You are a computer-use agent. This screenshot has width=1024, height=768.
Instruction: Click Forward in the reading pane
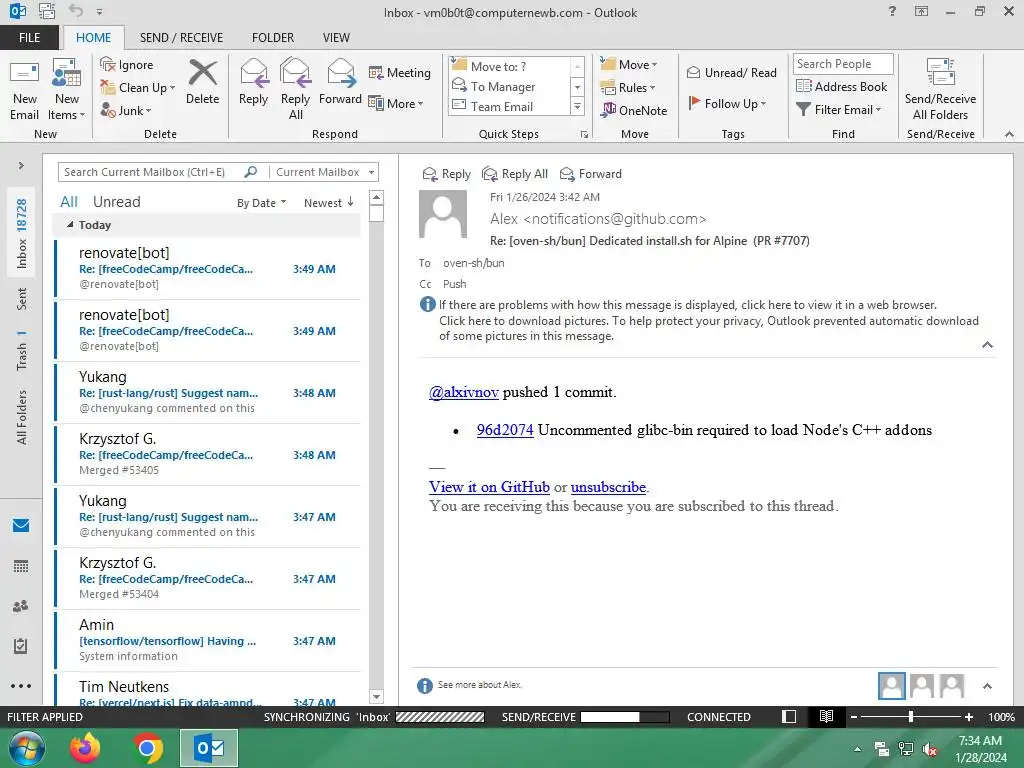pos(590,174)
